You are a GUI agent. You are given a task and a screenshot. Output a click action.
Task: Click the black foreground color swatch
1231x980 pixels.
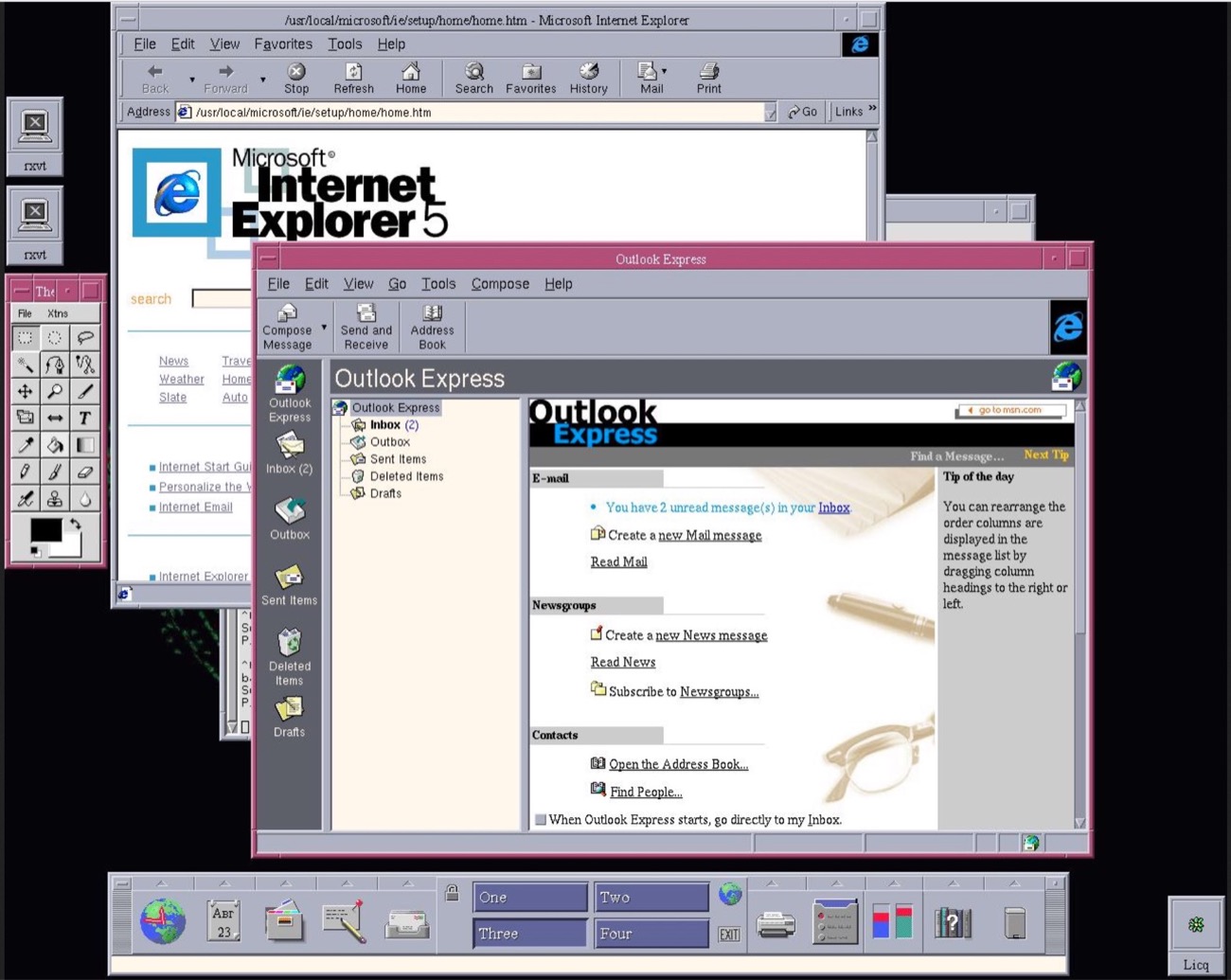[45, 531]
